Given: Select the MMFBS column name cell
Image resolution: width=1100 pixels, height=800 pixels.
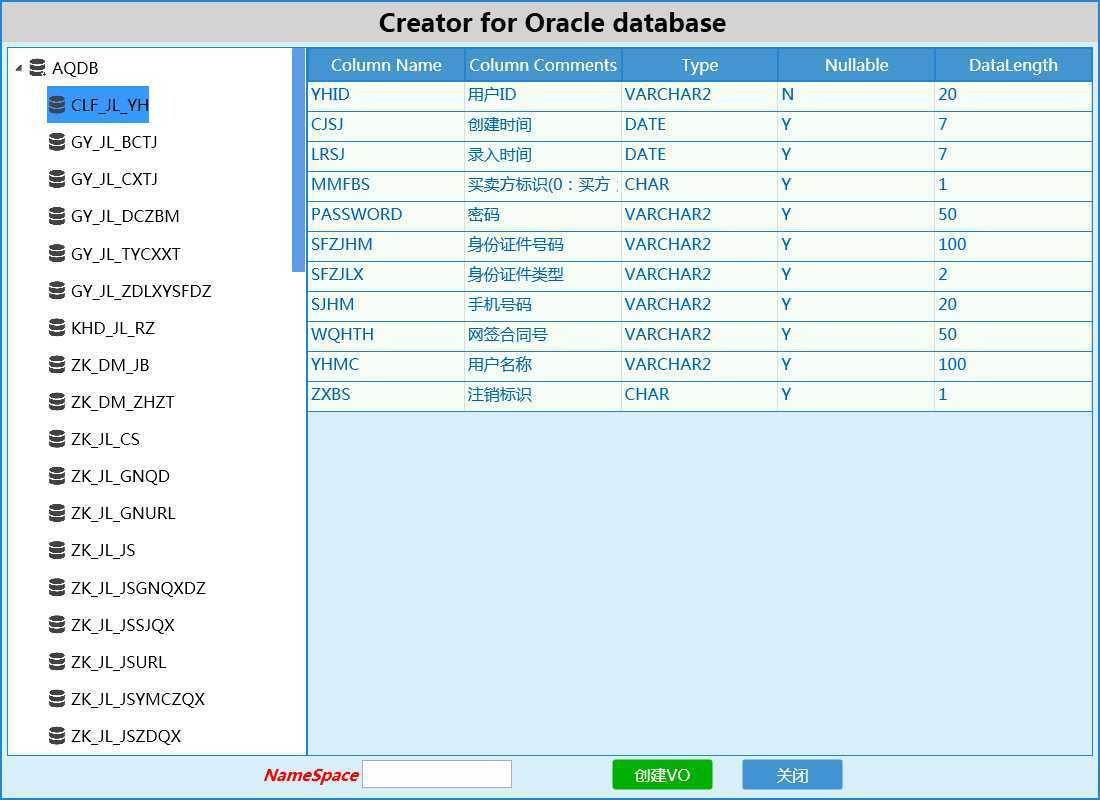Looking at the screenshot, I should tap(386, 185).
